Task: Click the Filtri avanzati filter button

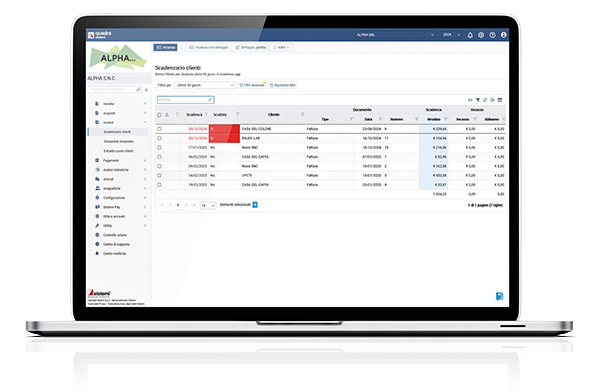Action: coord(251,85)
